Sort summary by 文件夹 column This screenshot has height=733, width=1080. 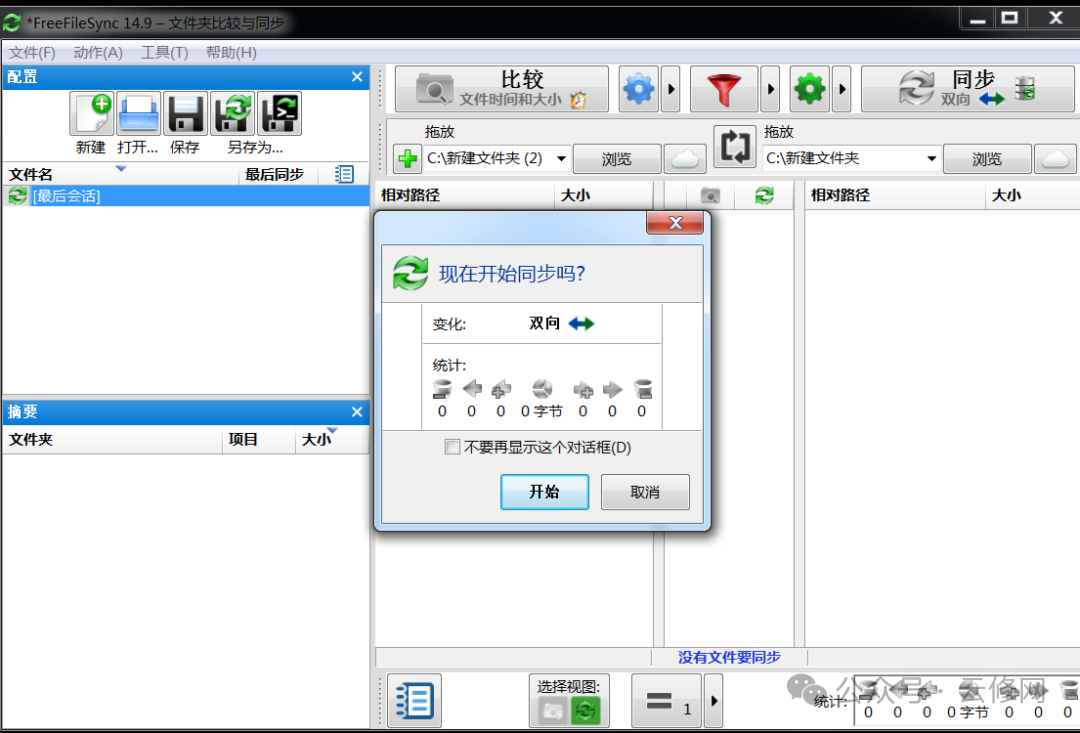(112, 440)
